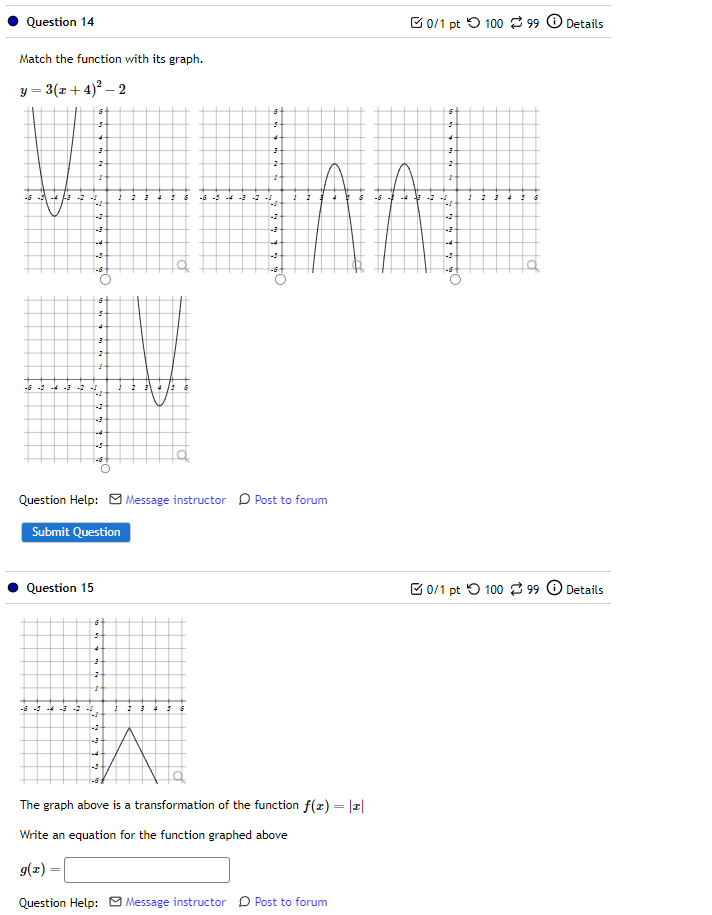Click the Question 14 header
Viewport: 712px width, 915px height.
click(x=60, y=21)
